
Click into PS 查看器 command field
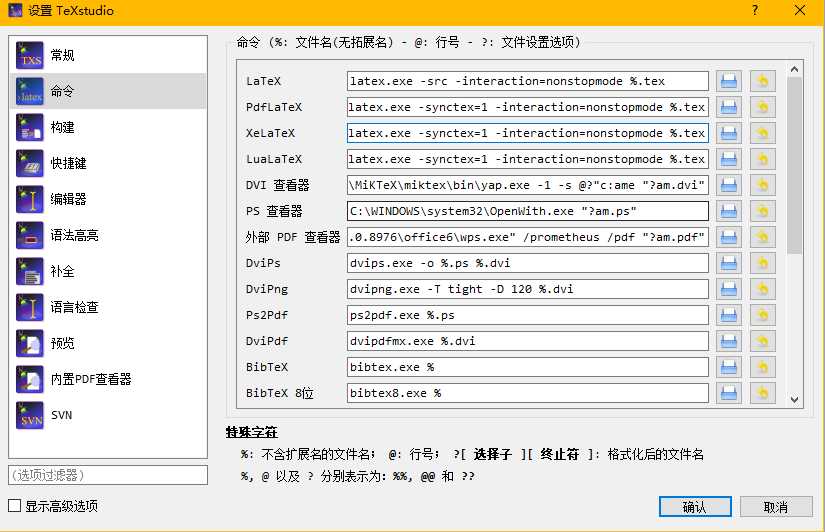click(528, 211)
